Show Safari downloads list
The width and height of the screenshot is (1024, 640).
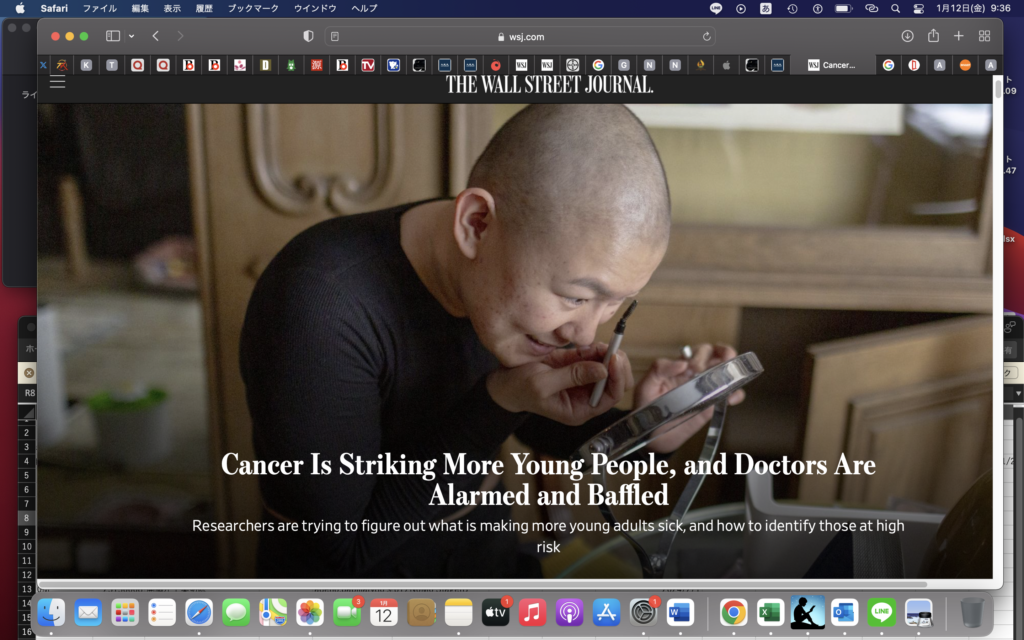click(907, 36)
